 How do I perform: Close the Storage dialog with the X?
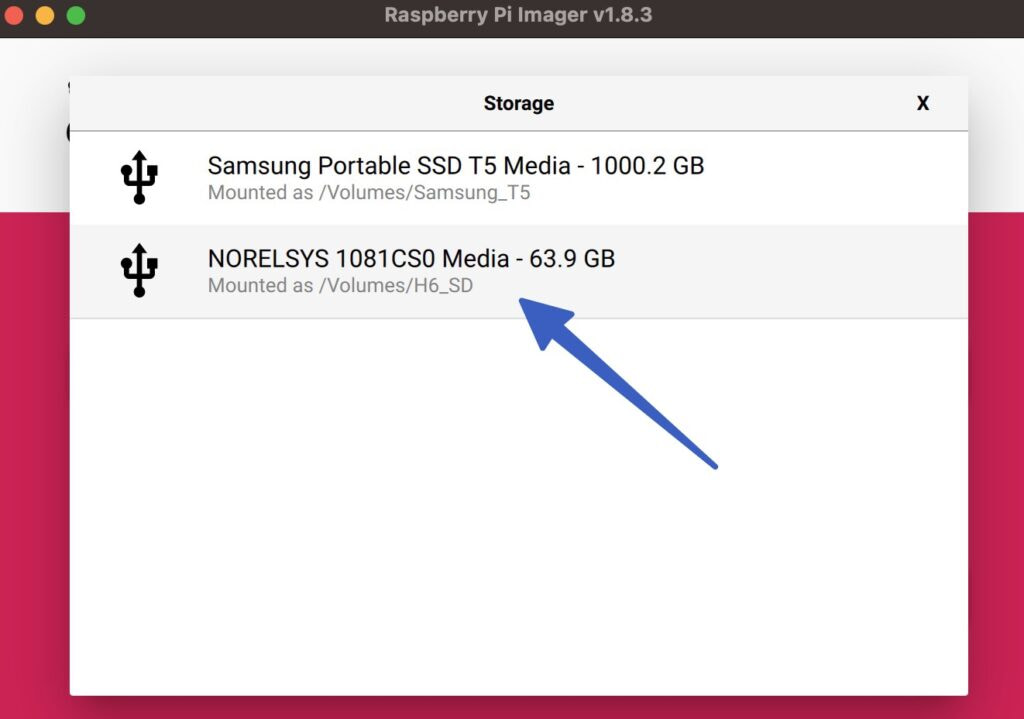pyautogui.click(x=922, y=103)
